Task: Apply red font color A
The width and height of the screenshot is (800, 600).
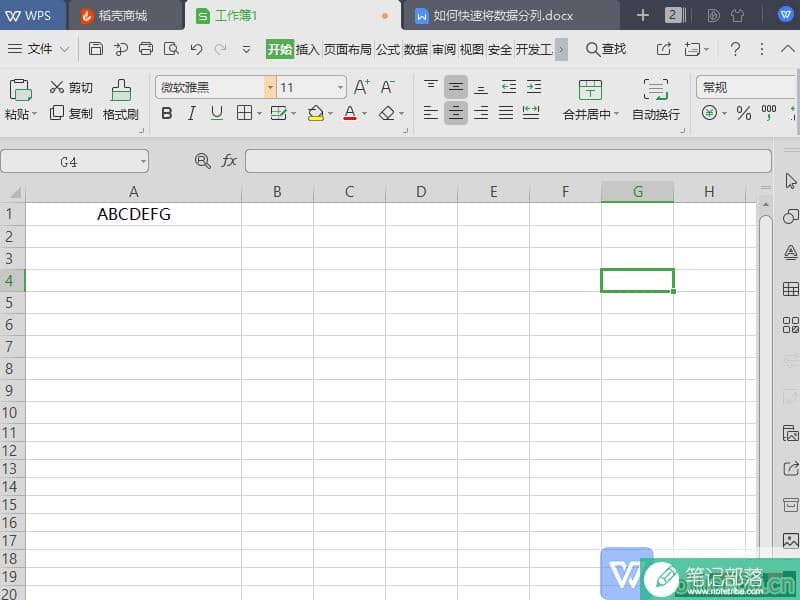Action: click(350, 113)
